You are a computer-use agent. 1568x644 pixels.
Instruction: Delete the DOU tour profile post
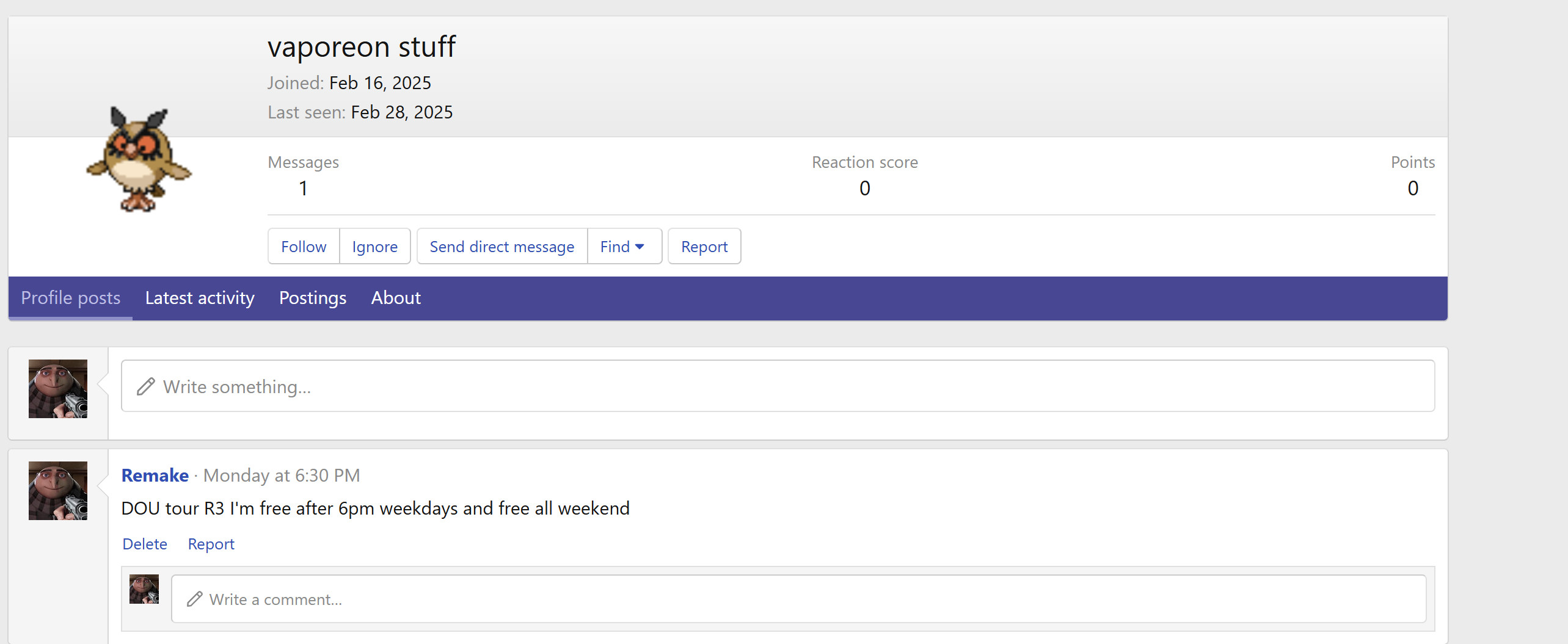click(x=145, y=544)
